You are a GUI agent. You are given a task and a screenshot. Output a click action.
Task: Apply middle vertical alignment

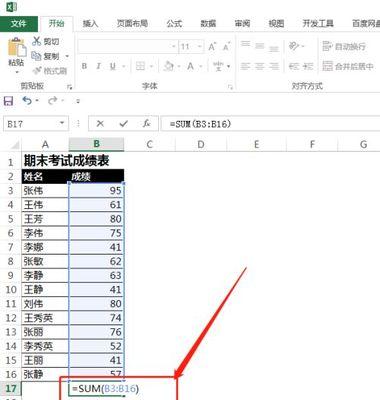(260, 46)
